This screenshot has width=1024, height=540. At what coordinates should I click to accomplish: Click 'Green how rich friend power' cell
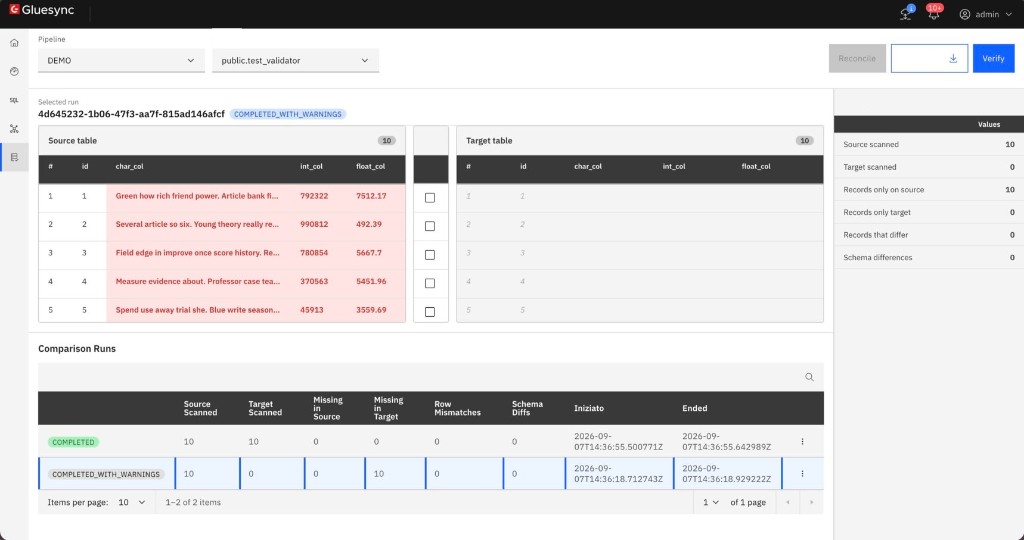pos(197,196)
